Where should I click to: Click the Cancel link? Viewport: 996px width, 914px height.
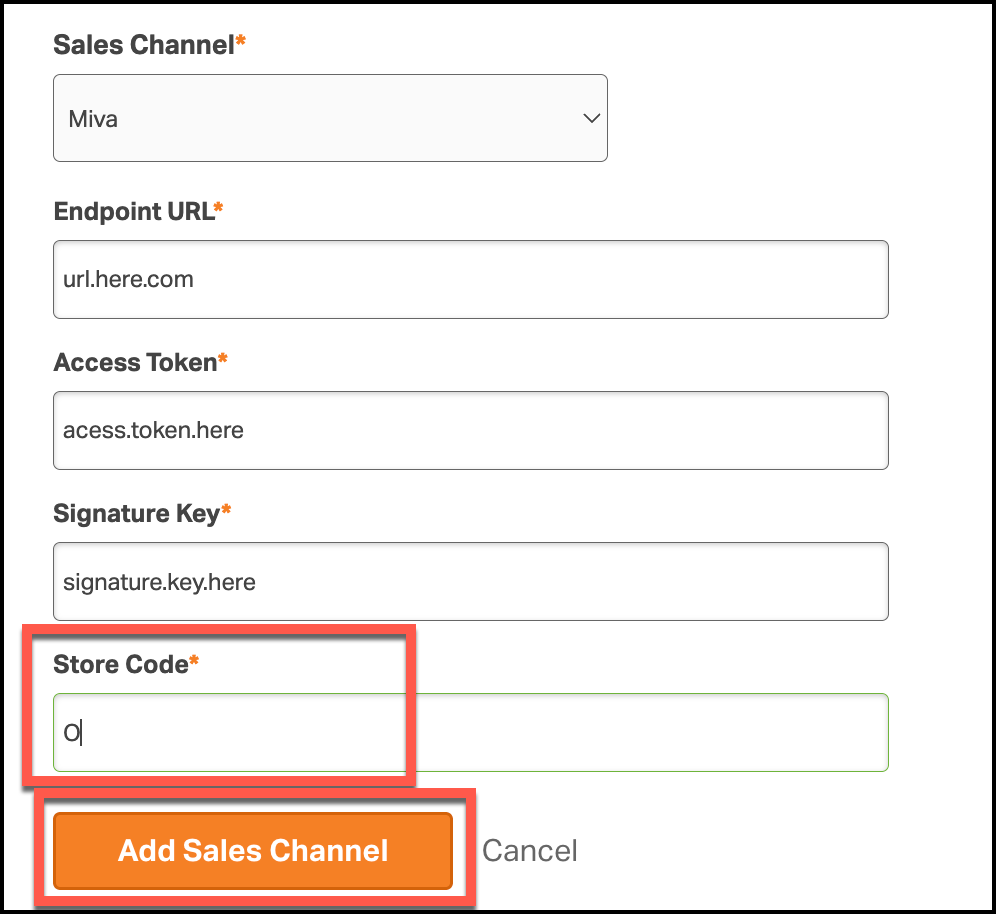[x=530, y=851]
